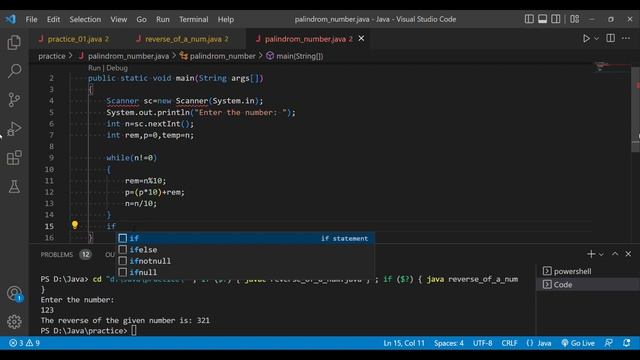640x360 pixels.
Task: Open the Run menu
Action: pos(162,19)
